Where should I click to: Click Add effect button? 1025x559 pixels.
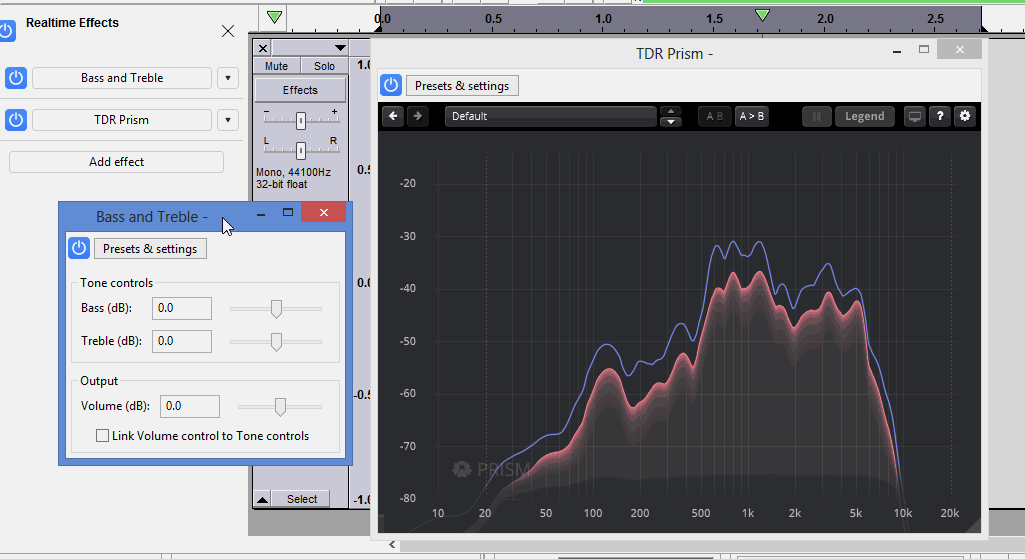click(x=116, y=161)
